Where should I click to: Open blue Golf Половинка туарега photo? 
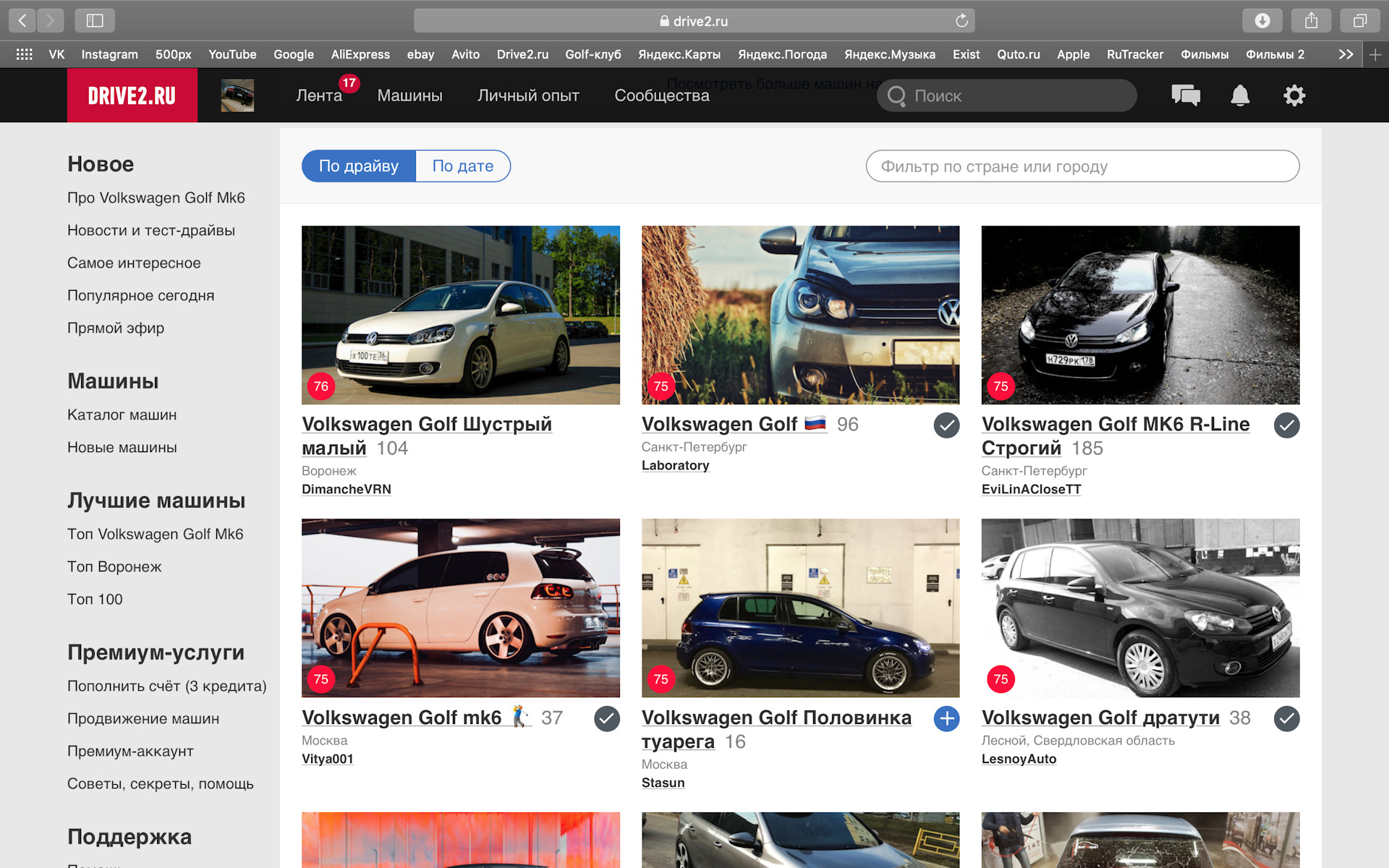click(x=800, y=608)
